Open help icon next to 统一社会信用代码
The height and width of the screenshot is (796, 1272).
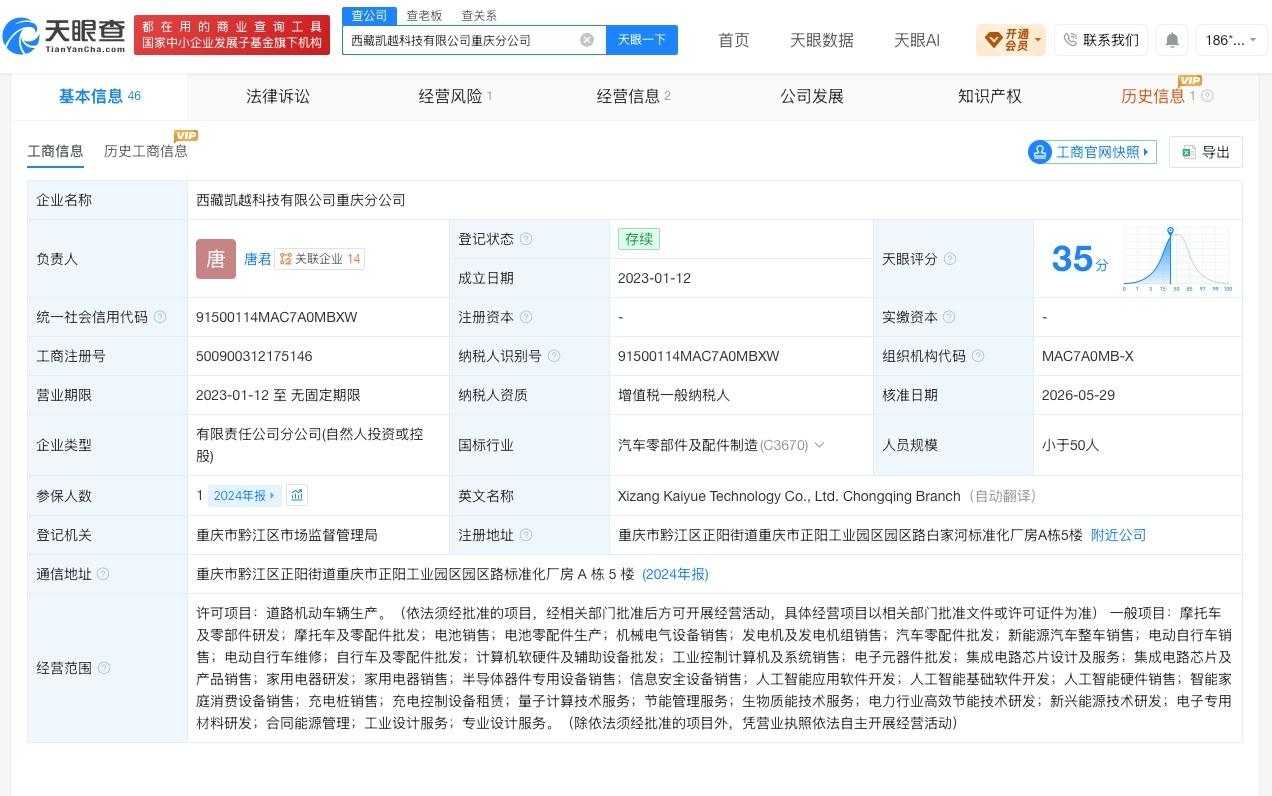[160, 317]
